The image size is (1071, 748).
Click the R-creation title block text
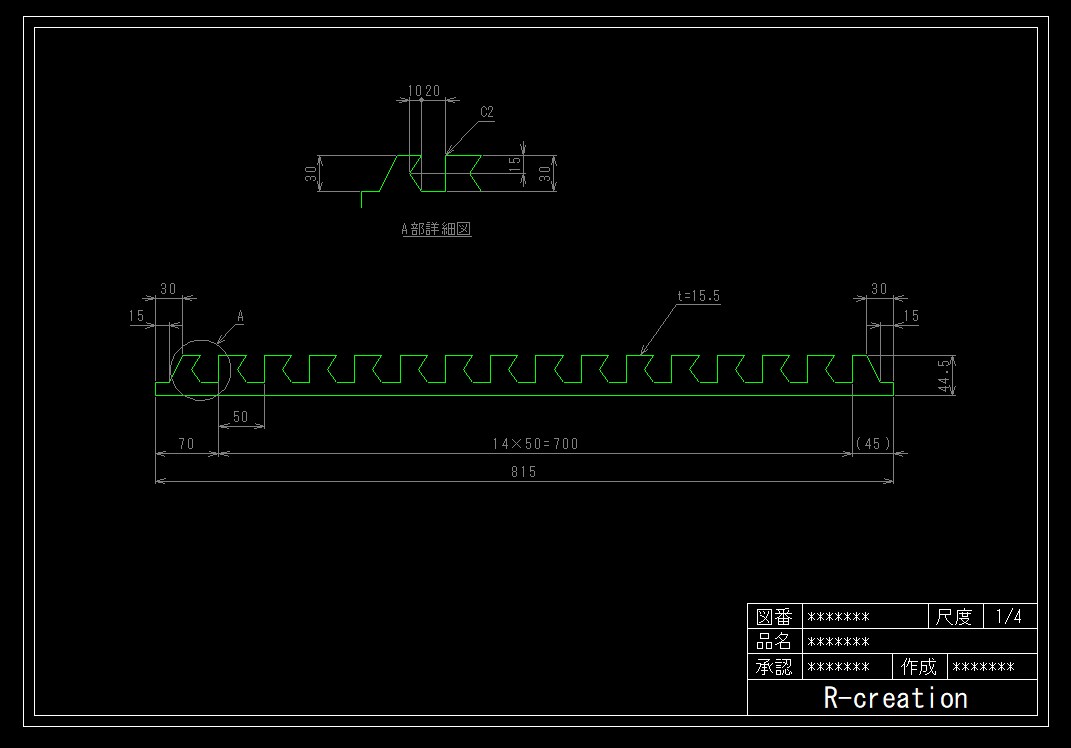pyautogui.click(x=895, y=698)
